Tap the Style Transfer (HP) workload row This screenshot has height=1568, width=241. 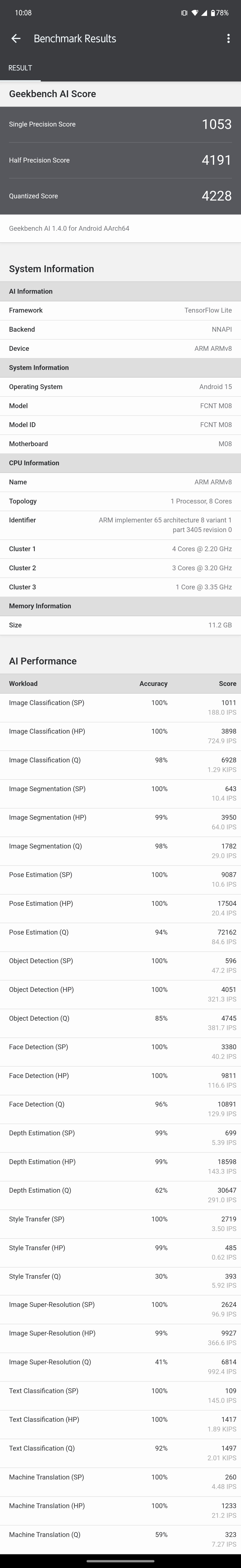coord(120,1253)
